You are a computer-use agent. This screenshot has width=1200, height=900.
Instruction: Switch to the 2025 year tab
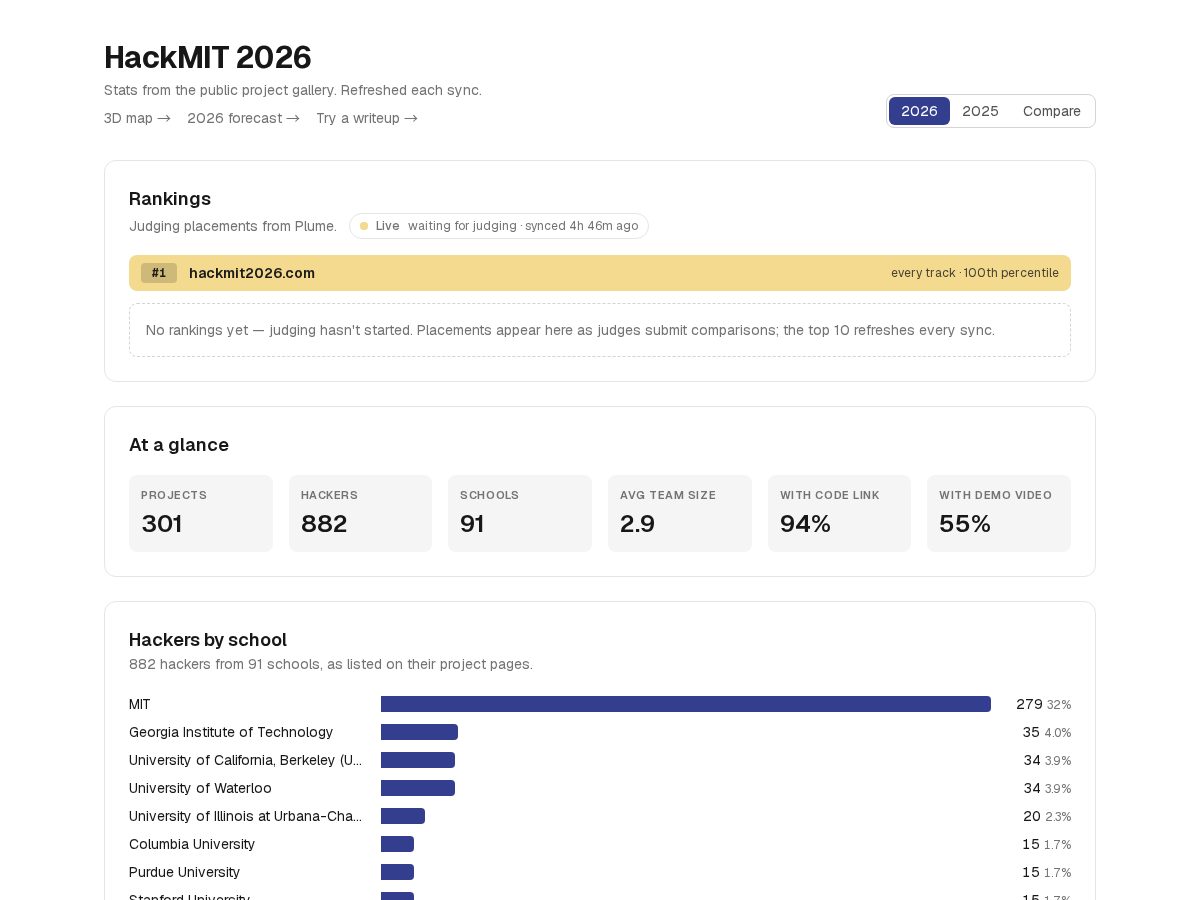(x=980, y=111)
